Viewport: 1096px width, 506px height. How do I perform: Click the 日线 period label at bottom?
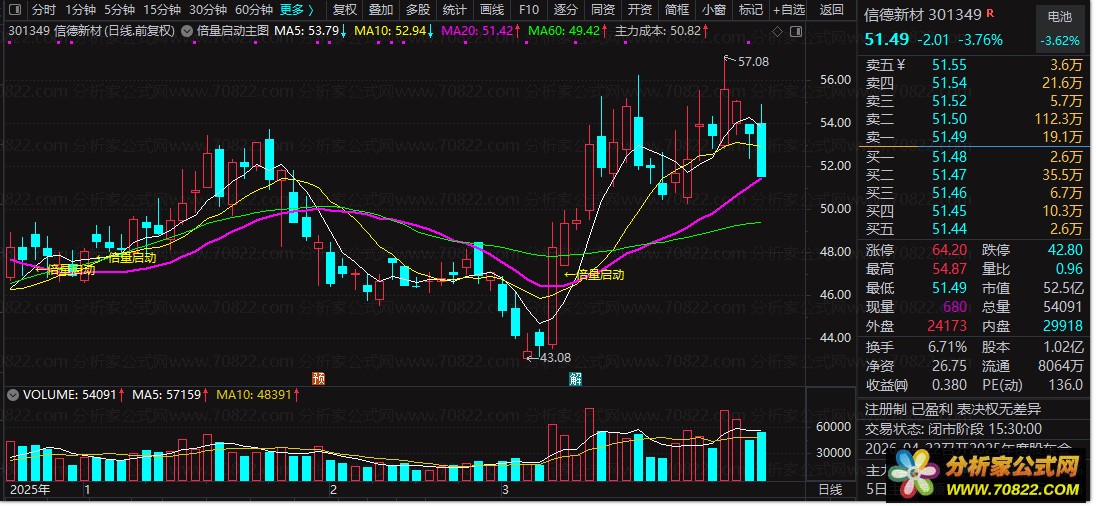coord(830,489)
